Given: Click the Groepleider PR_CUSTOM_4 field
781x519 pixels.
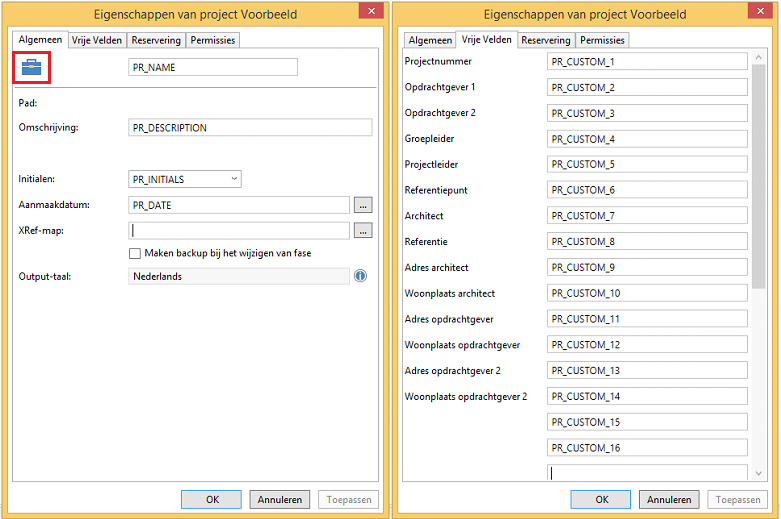Looking at the screenshot, I should tap(647, 139).
